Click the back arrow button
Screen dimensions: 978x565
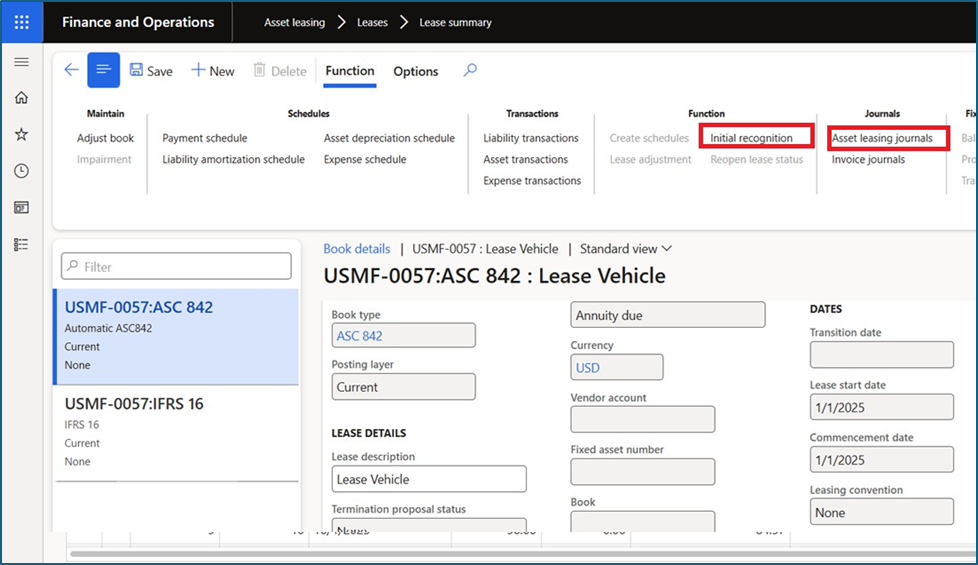[x=71, y=70]
